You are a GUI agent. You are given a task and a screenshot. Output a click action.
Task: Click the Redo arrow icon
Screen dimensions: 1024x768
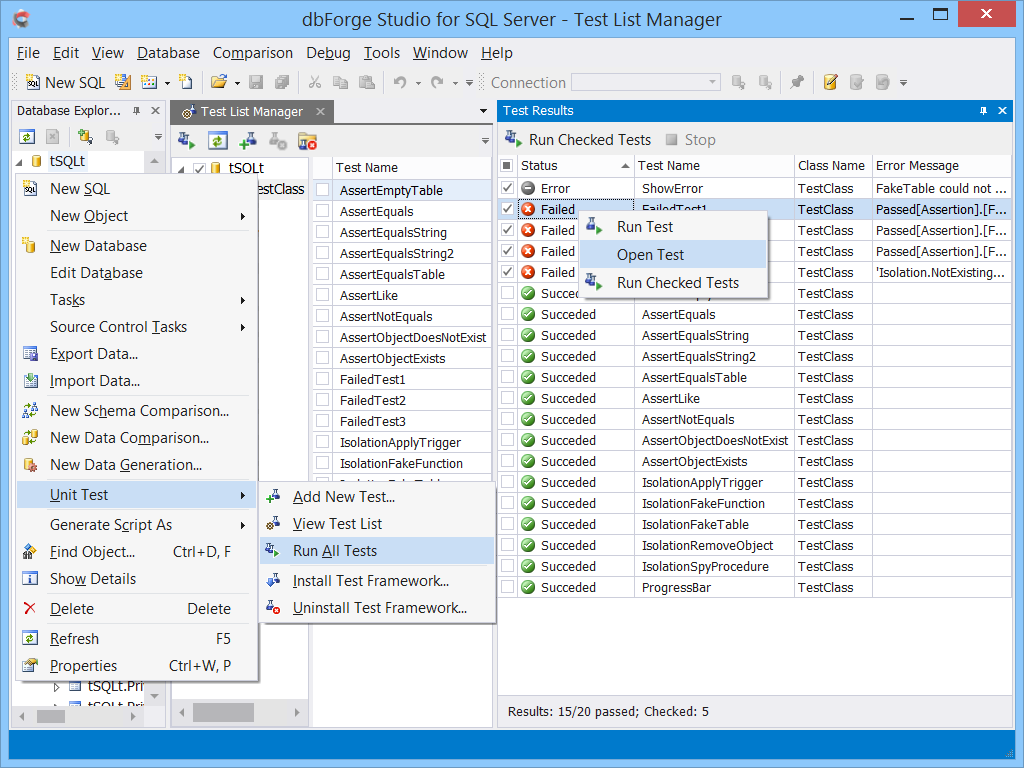point(437,82)
